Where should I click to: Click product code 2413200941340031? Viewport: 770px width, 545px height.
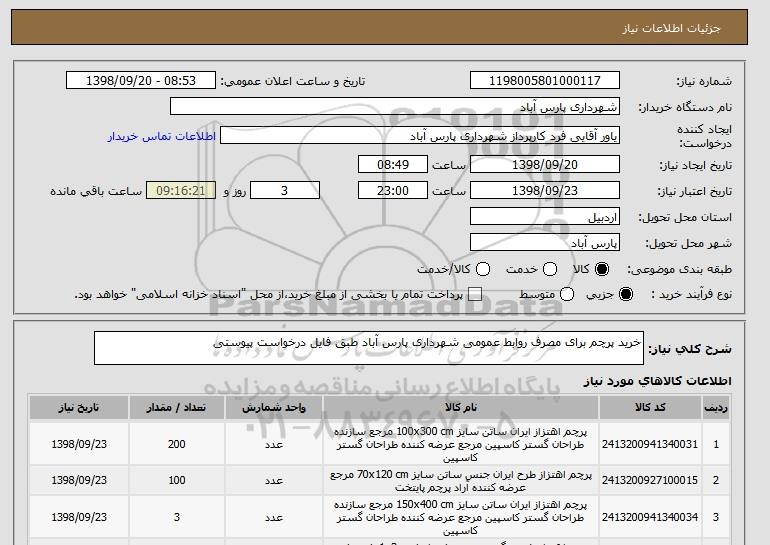click(x=650, y=444)
